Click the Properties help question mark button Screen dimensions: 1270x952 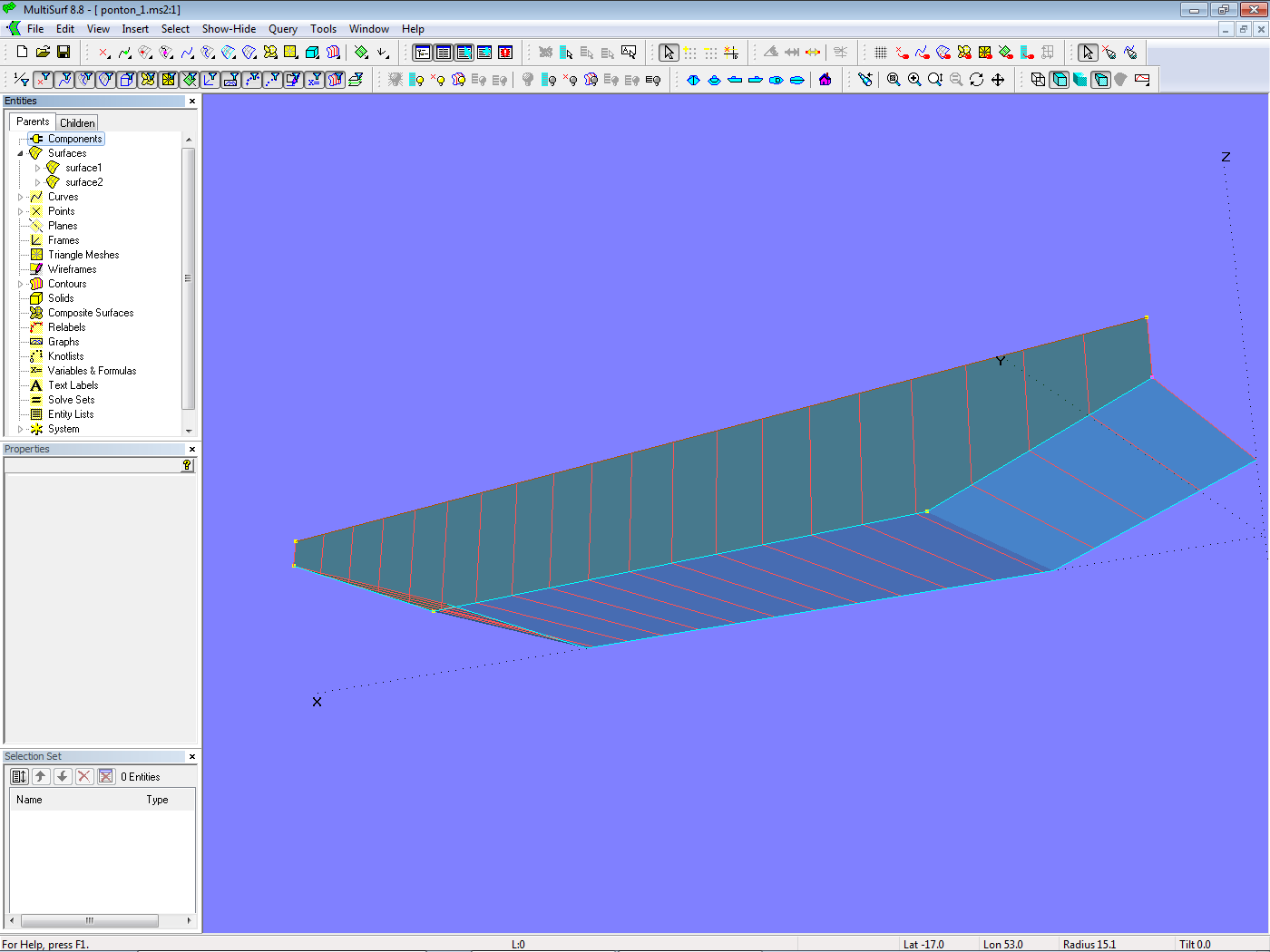(x=187, y=465)
